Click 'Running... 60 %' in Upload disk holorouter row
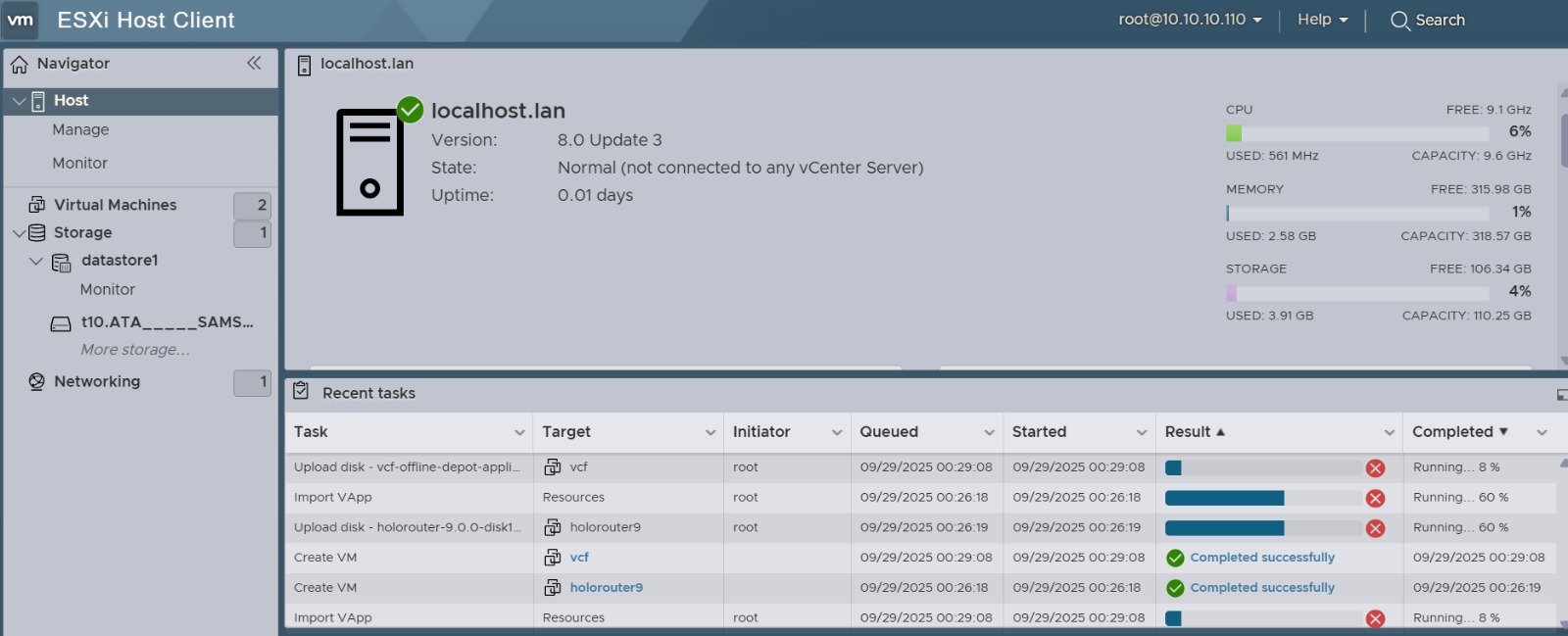 click(1460, 528)
